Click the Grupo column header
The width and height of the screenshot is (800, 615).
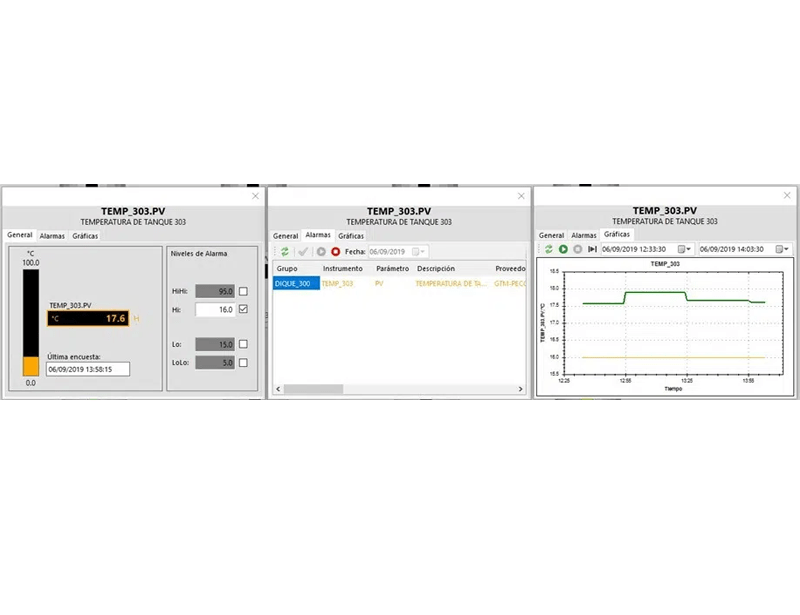[x=287, y=268]
